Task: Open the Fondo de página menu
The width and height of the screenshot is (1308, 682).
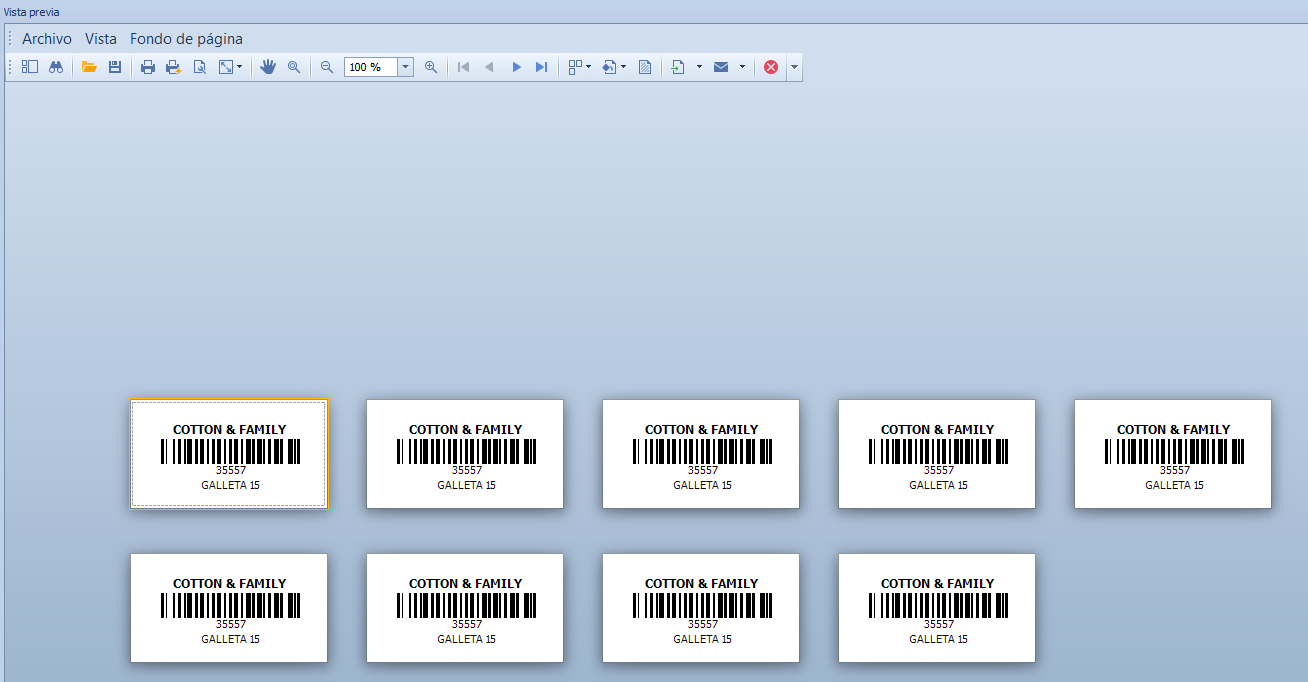Action: point(186,39)
